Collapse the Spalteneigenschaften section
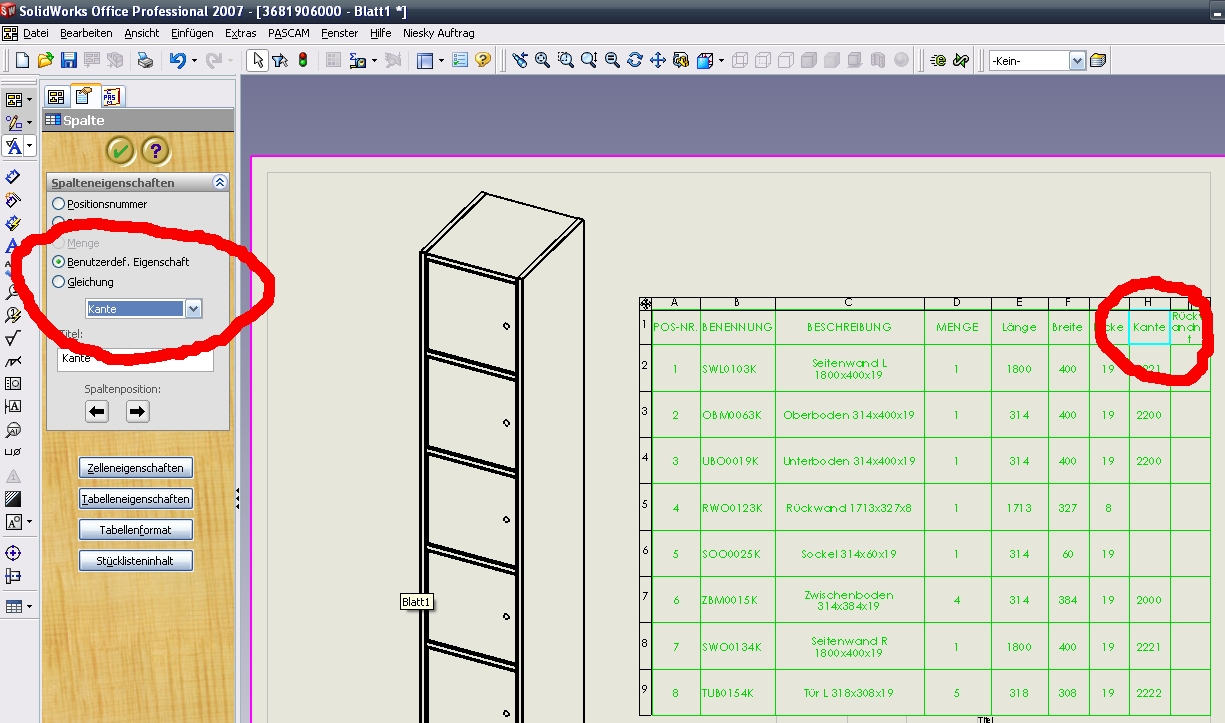The width and height of the screenshot is (1225, 723). (219, 183)
